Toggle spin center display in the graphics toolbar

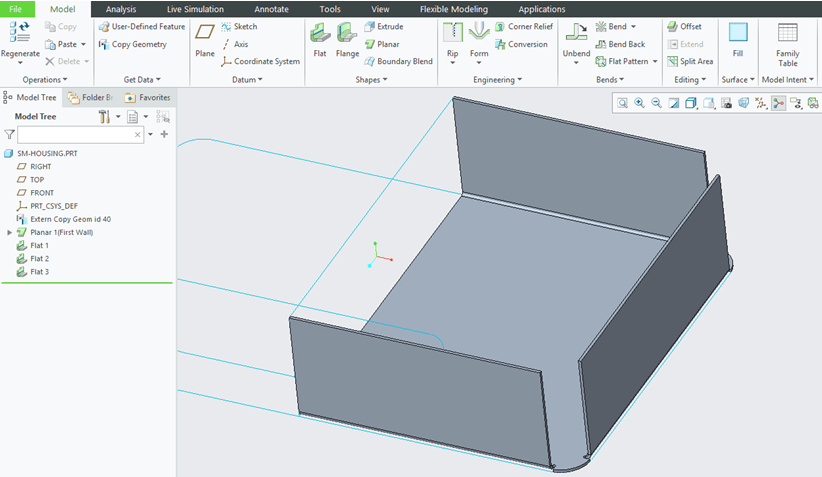[778, 103]
